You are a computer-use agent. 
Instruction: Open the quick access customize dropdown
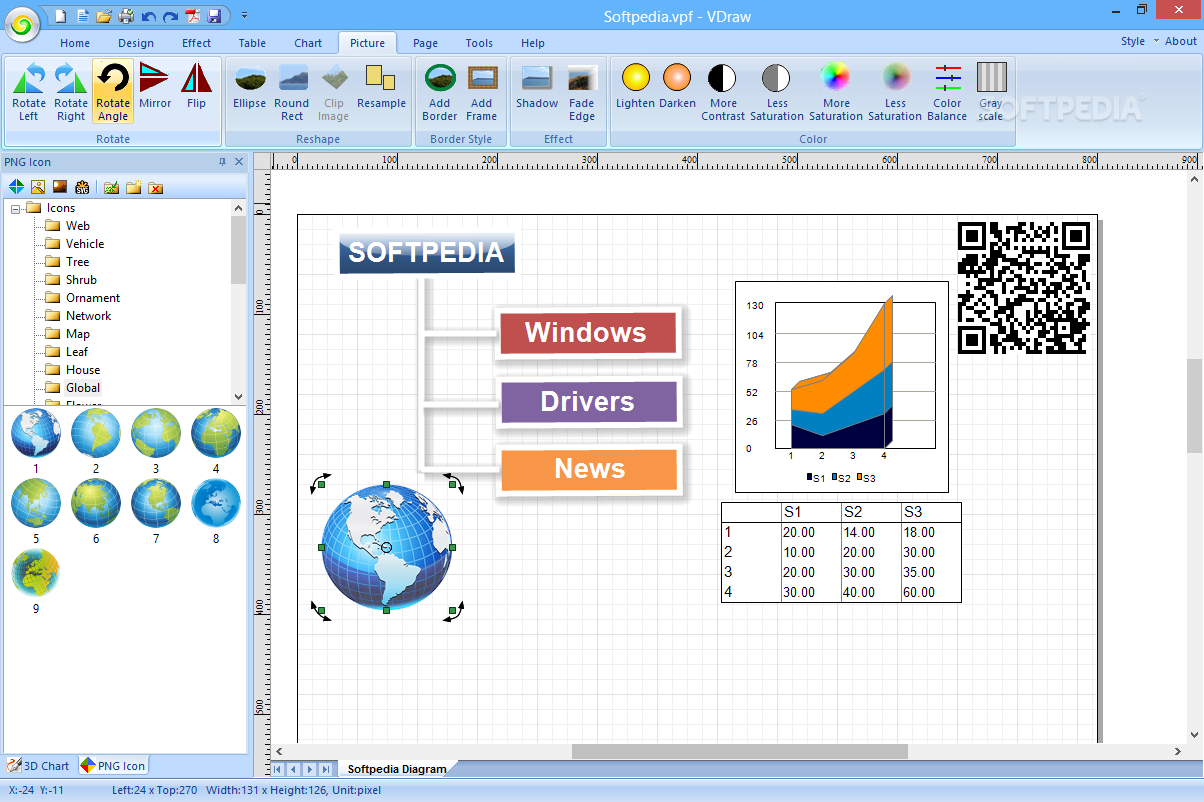(245, 16)
